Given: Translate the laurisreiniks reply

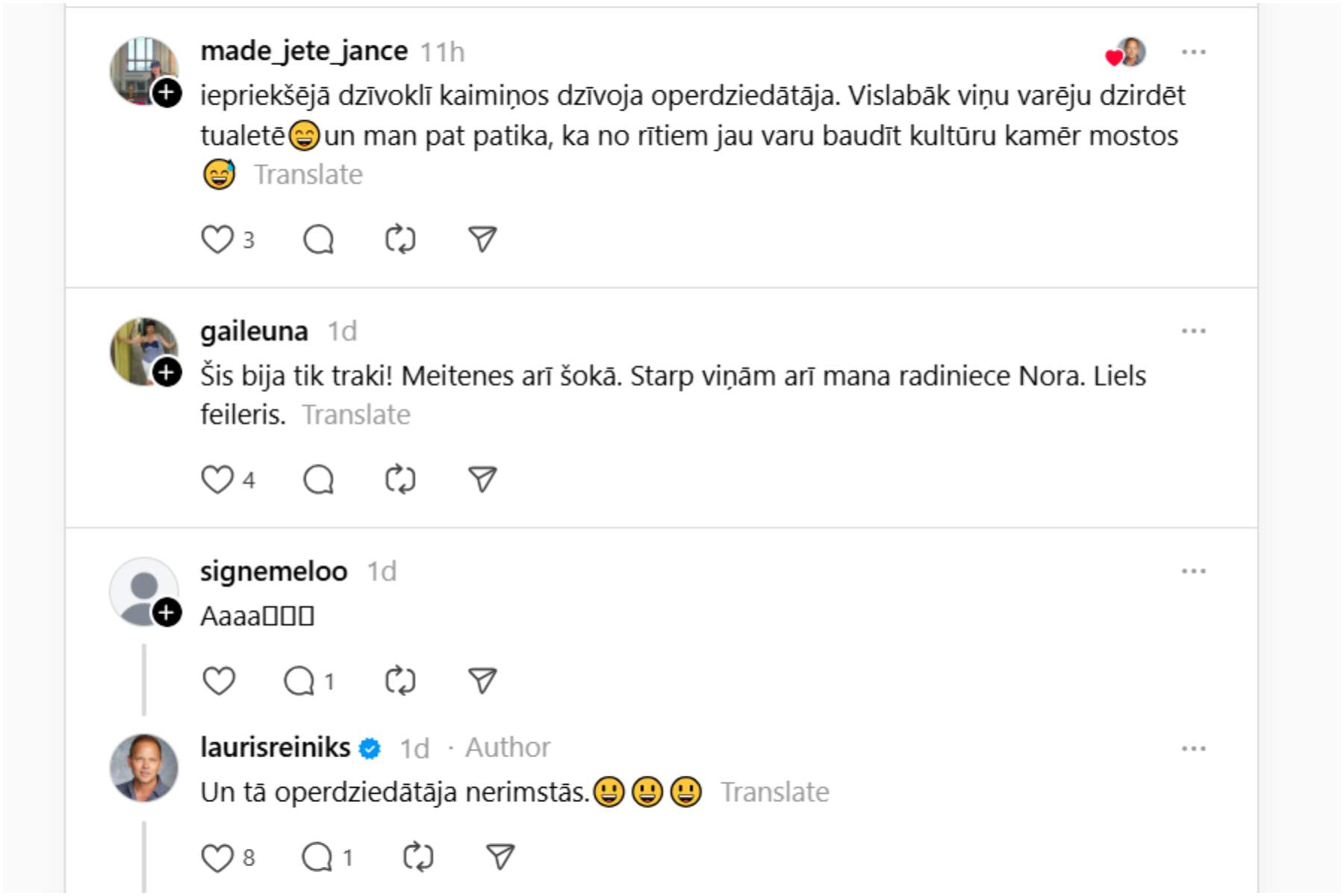Looking at the screenshot, I should tap(774, 792).
